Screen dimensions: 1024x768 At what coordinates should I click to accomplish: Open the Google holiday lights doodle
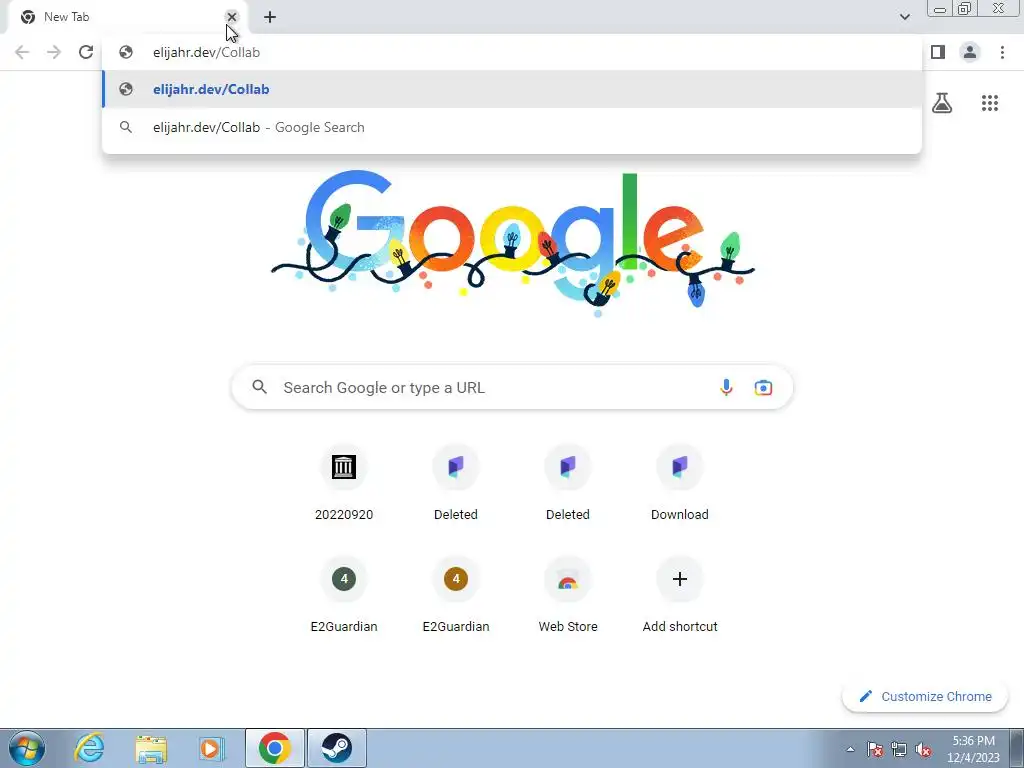click(513, 244)
